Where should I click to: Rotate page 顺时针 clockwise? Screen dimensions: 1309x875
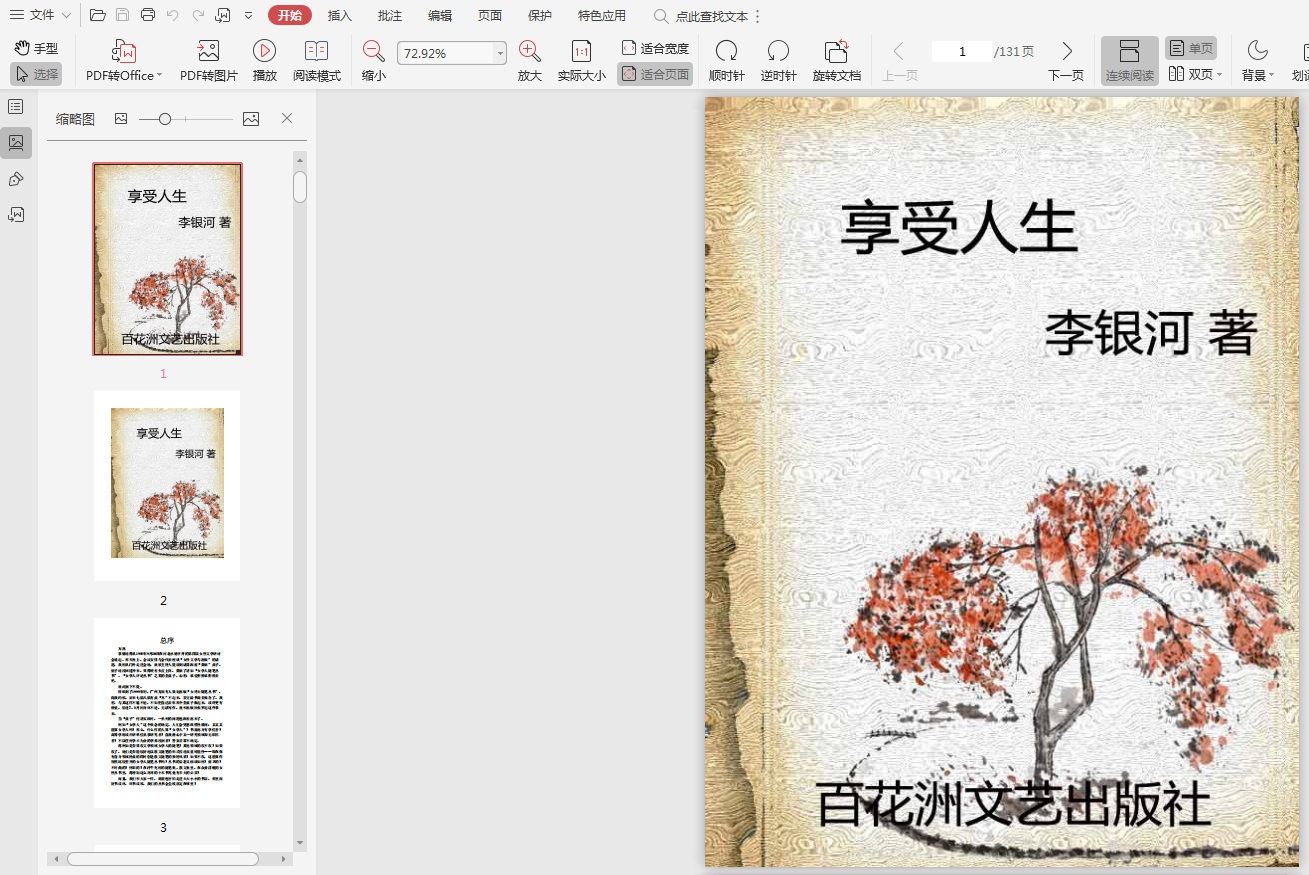pyautogui.click(x=727, y=61)
